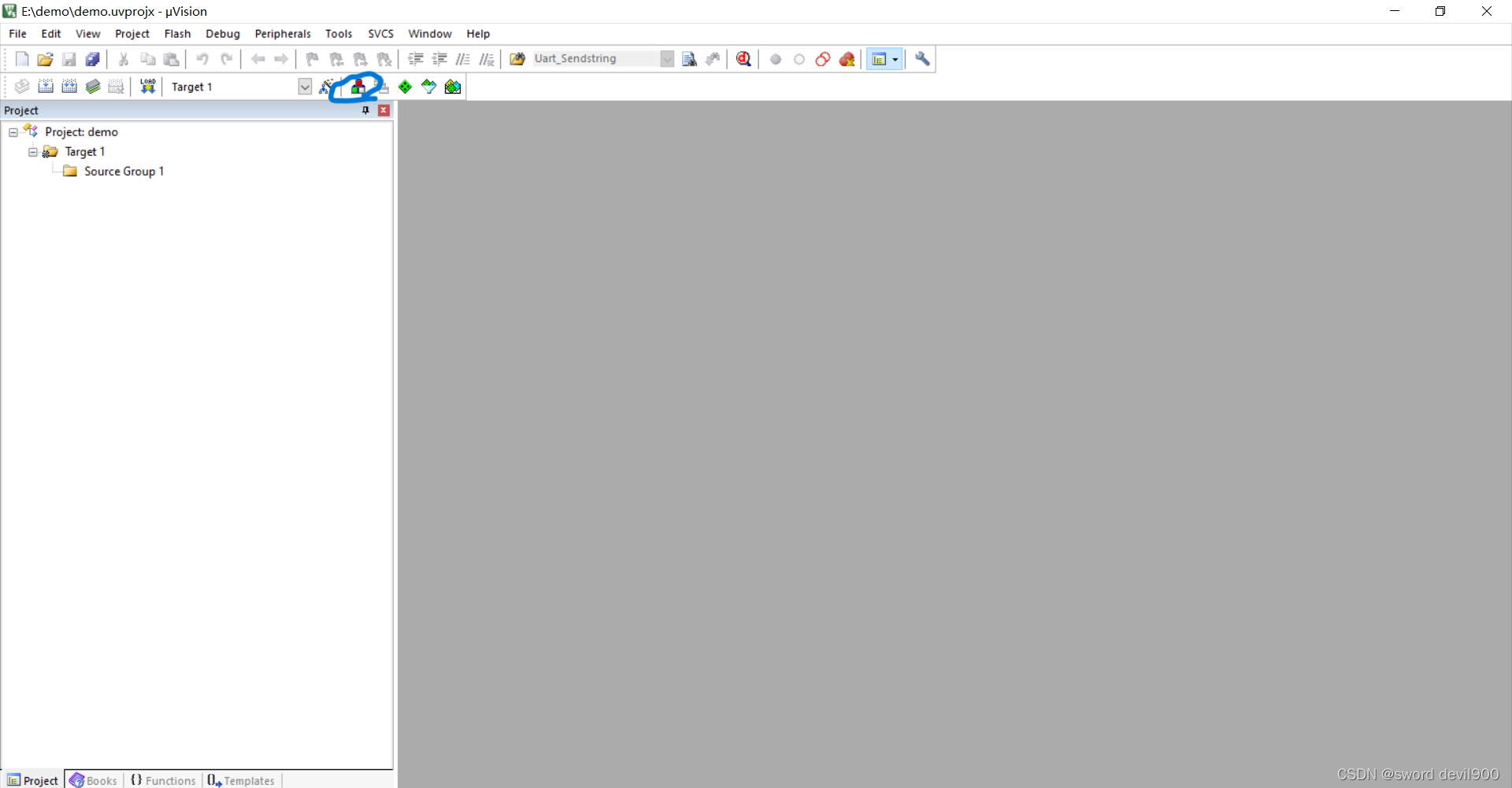The width and height of the screenshot is (1512, 788).
Task: Toggle a bookmark with the flag icon
Action: 313,59
